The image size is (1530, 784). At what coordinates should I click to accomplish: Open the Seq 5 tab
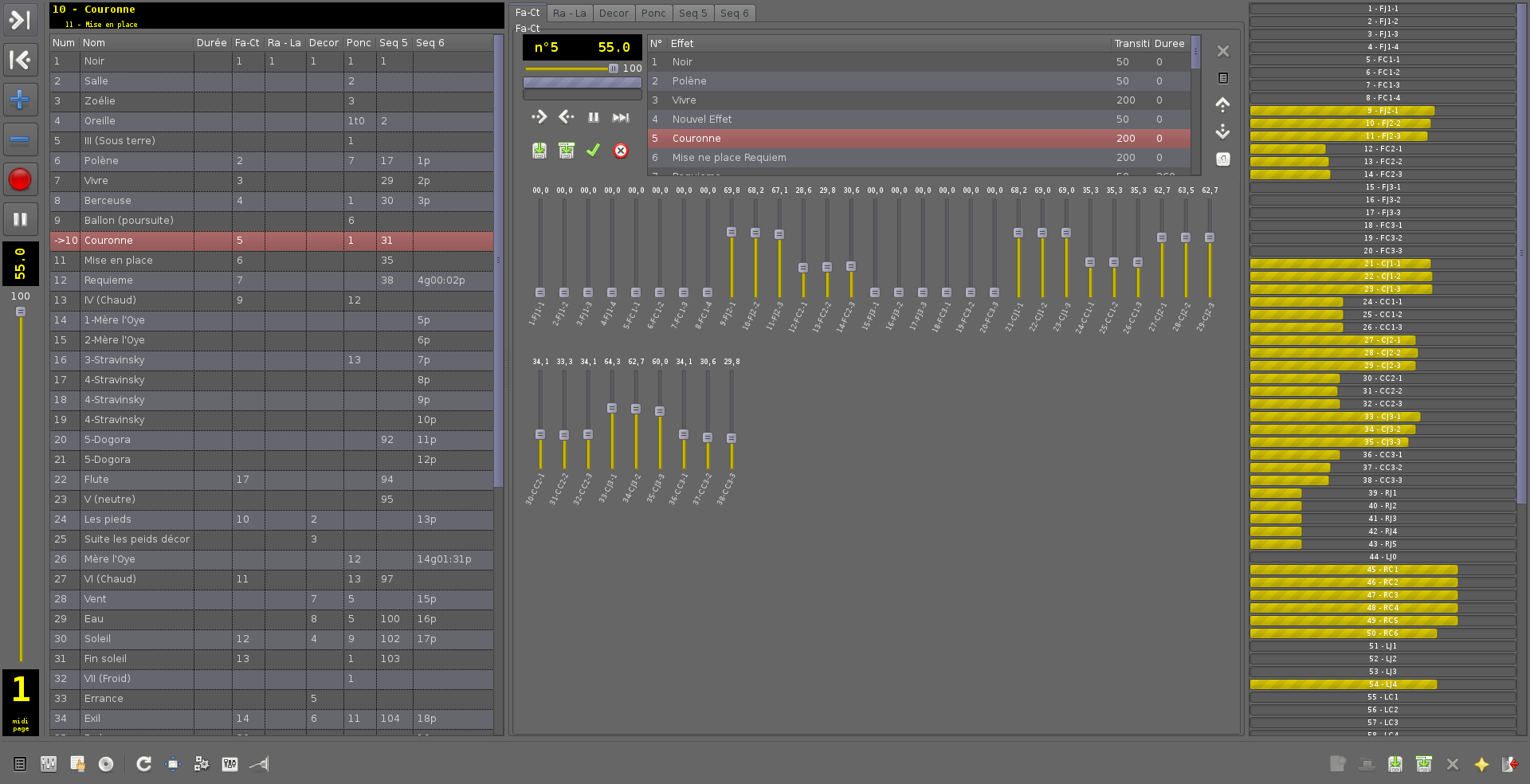click(692, 13)
